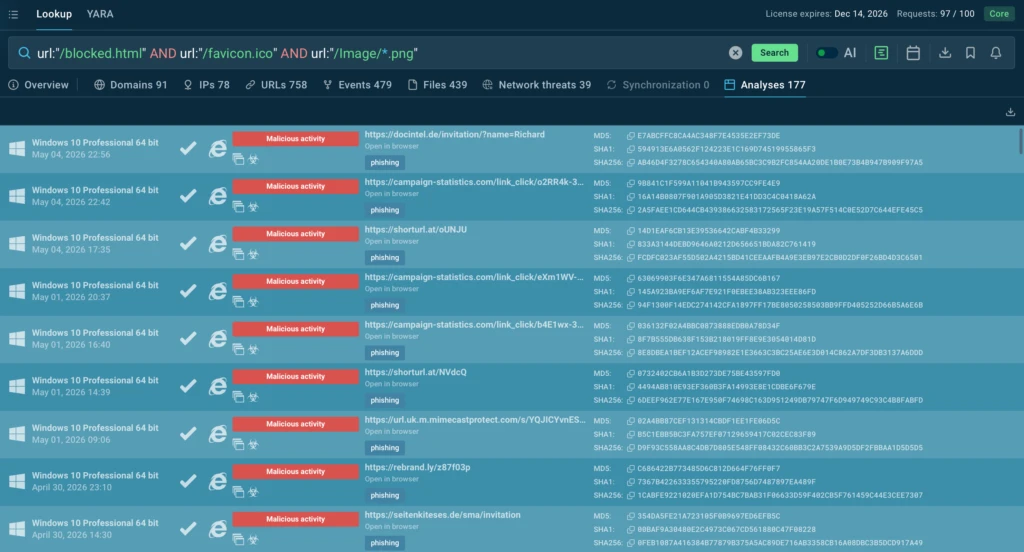Copy SHA1 hash of docintel.de row

pyautogui.click(x=630, y=149)
